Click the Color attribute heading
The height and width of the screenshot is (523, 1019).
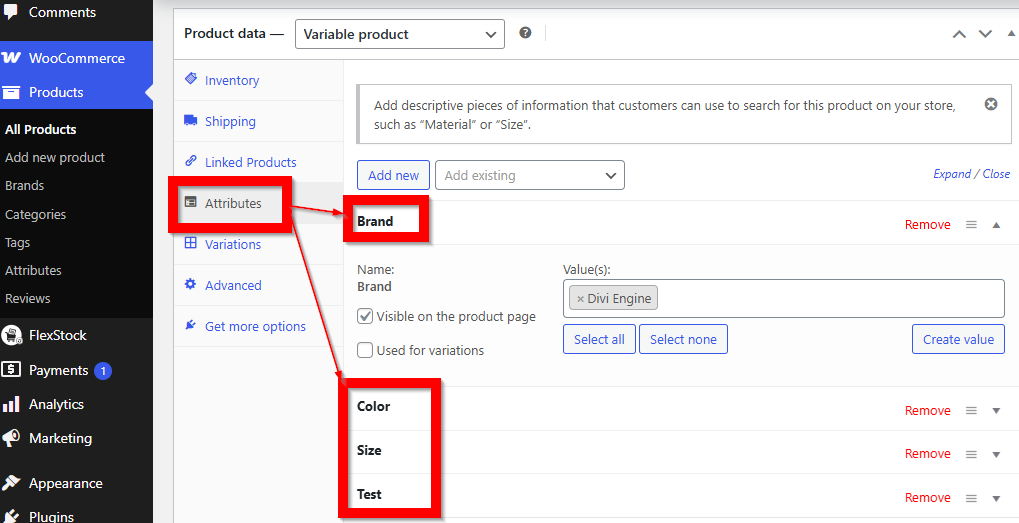click(x=374, y=406)
